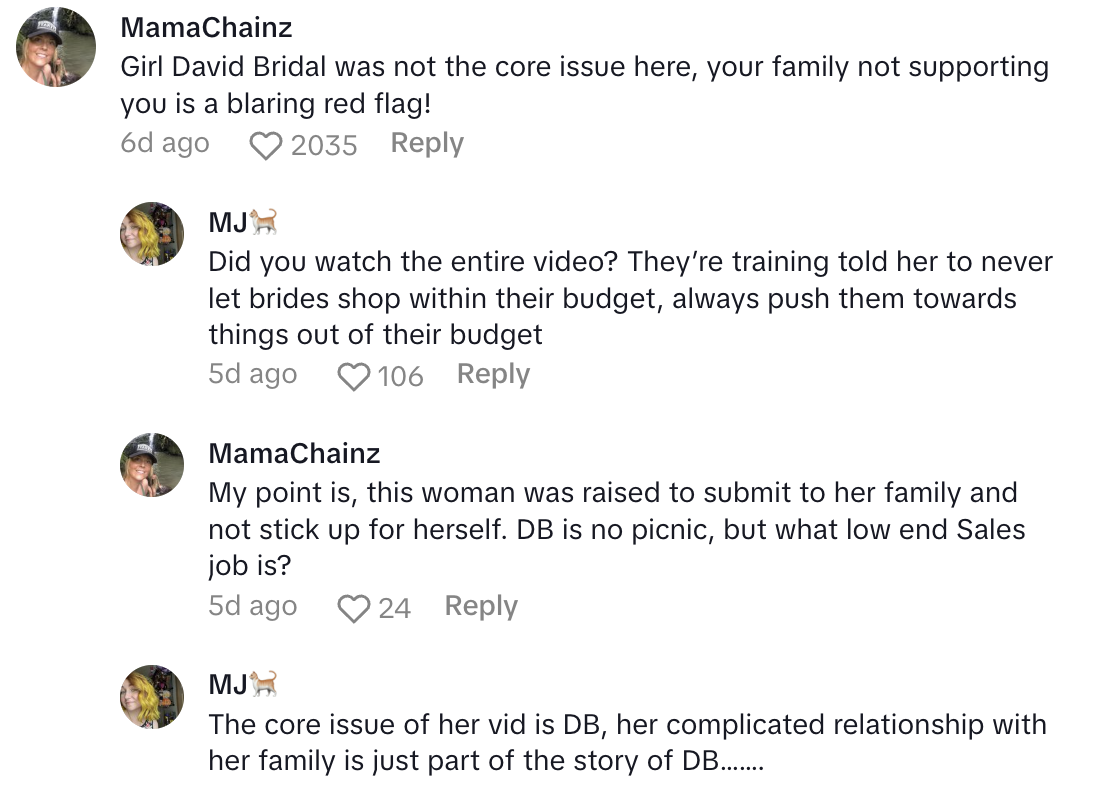
Task: Tap MJ's avatar on the last reply
Action: 152,697
